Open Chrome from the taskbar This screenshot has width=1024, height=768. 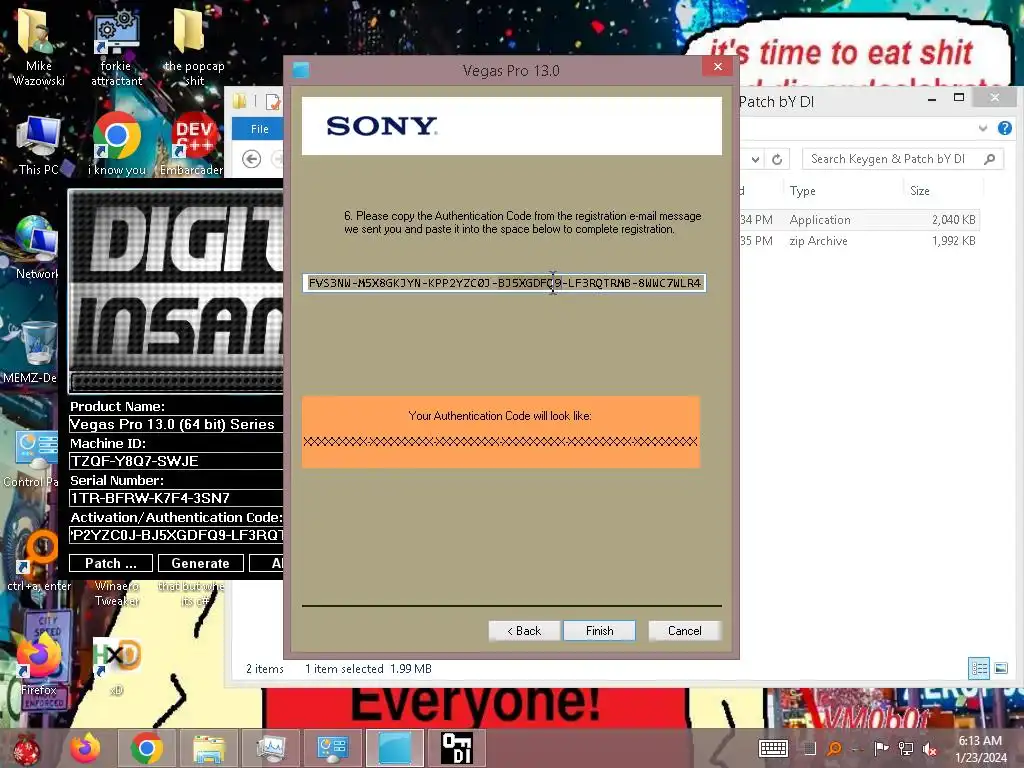[147, 748]
